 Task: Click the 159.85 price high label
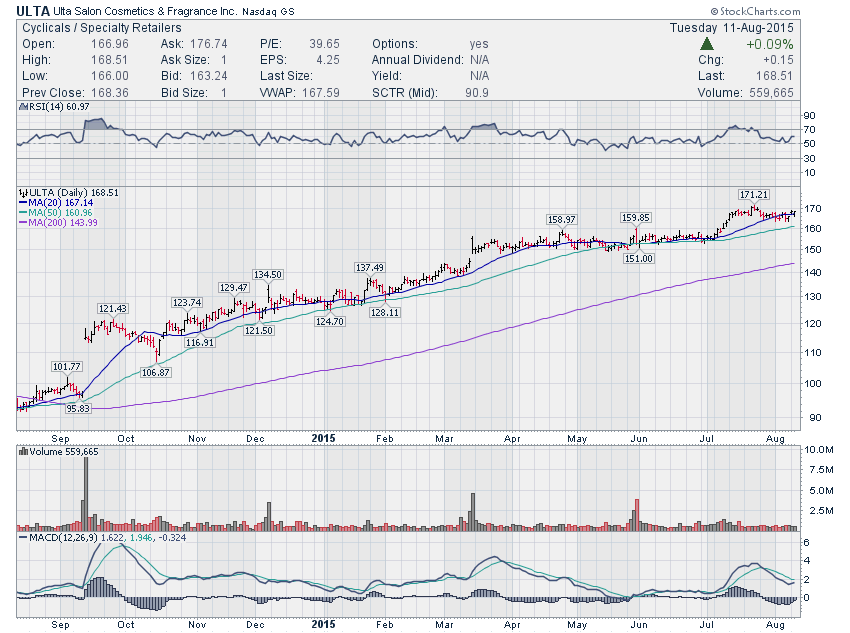pos(635,217)
